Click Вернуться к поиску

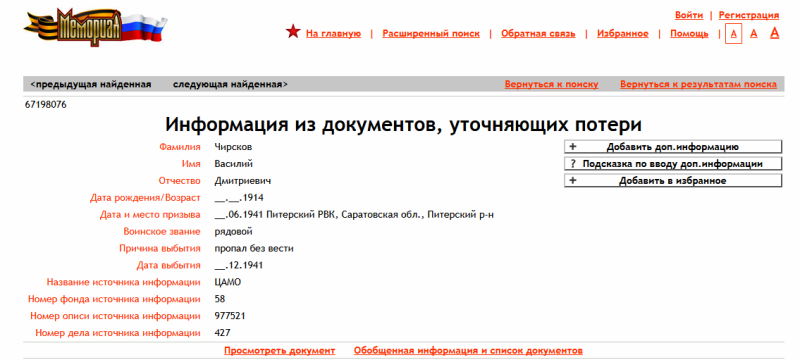pos(552,84)
